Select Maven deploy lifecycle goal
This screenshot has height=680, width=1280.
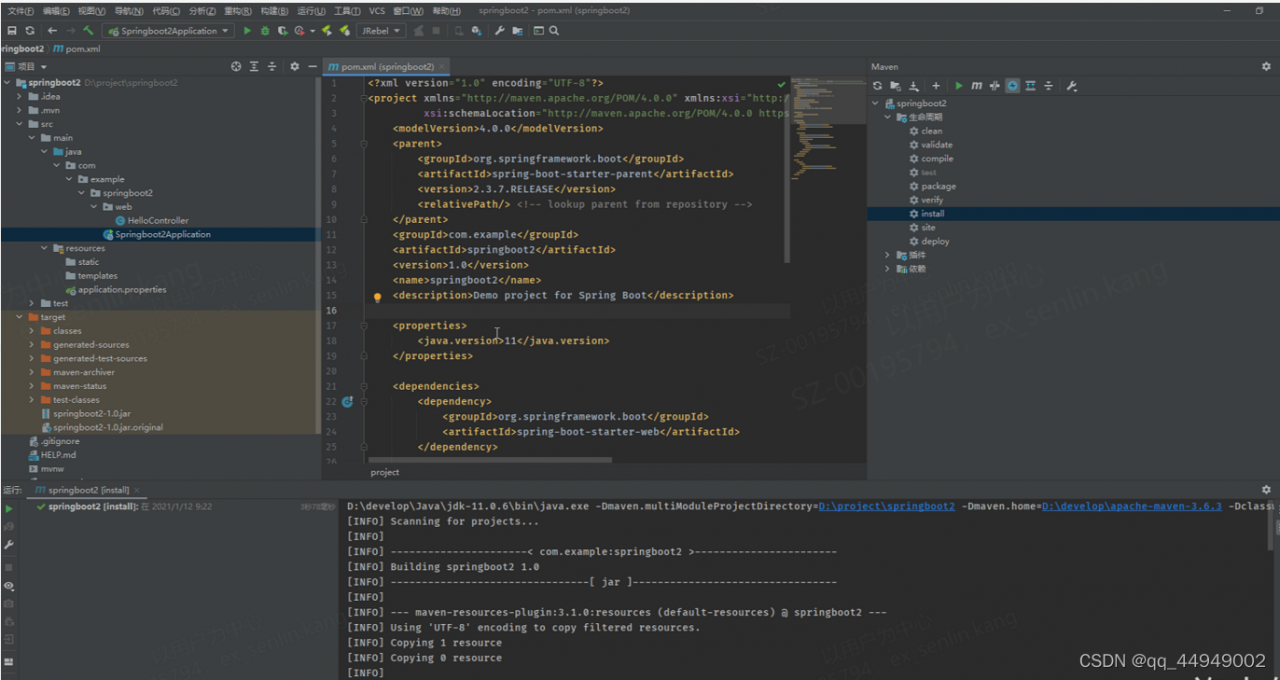935,241
